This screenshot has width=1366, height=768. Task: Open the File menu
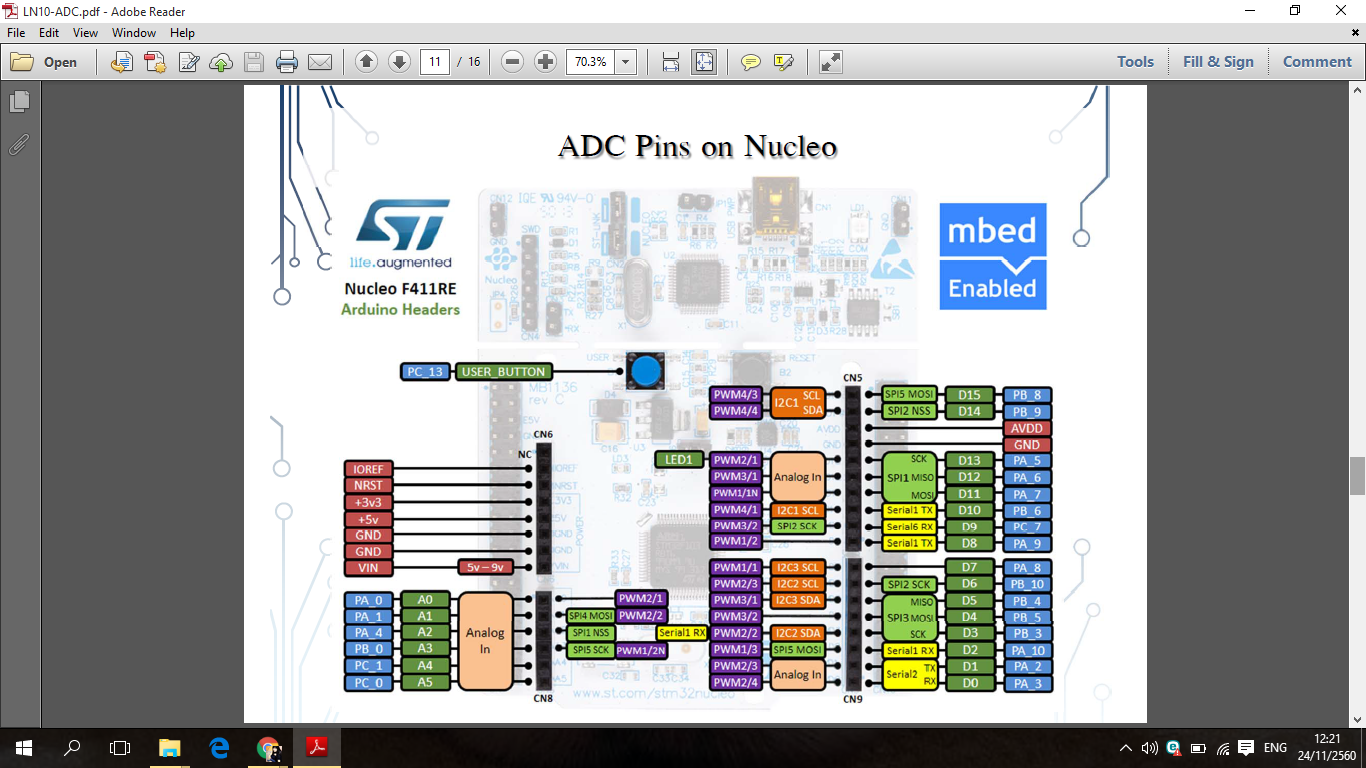click(x=17, y=33)
